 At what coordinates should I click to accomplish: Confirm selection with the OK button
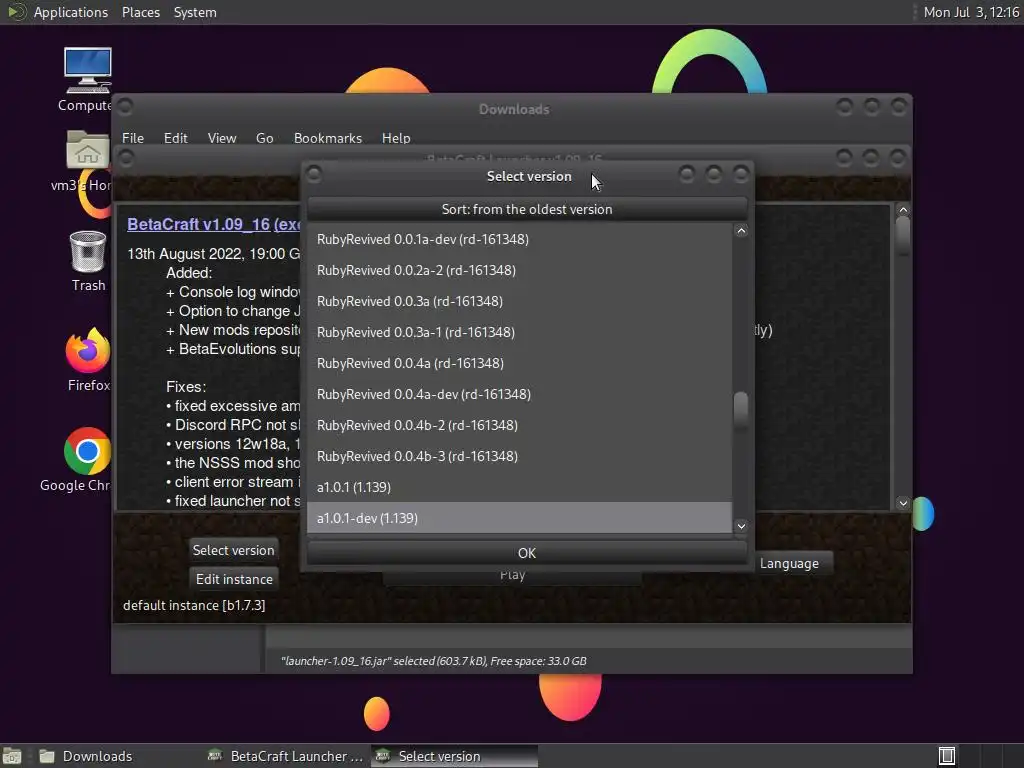[527, 553]
